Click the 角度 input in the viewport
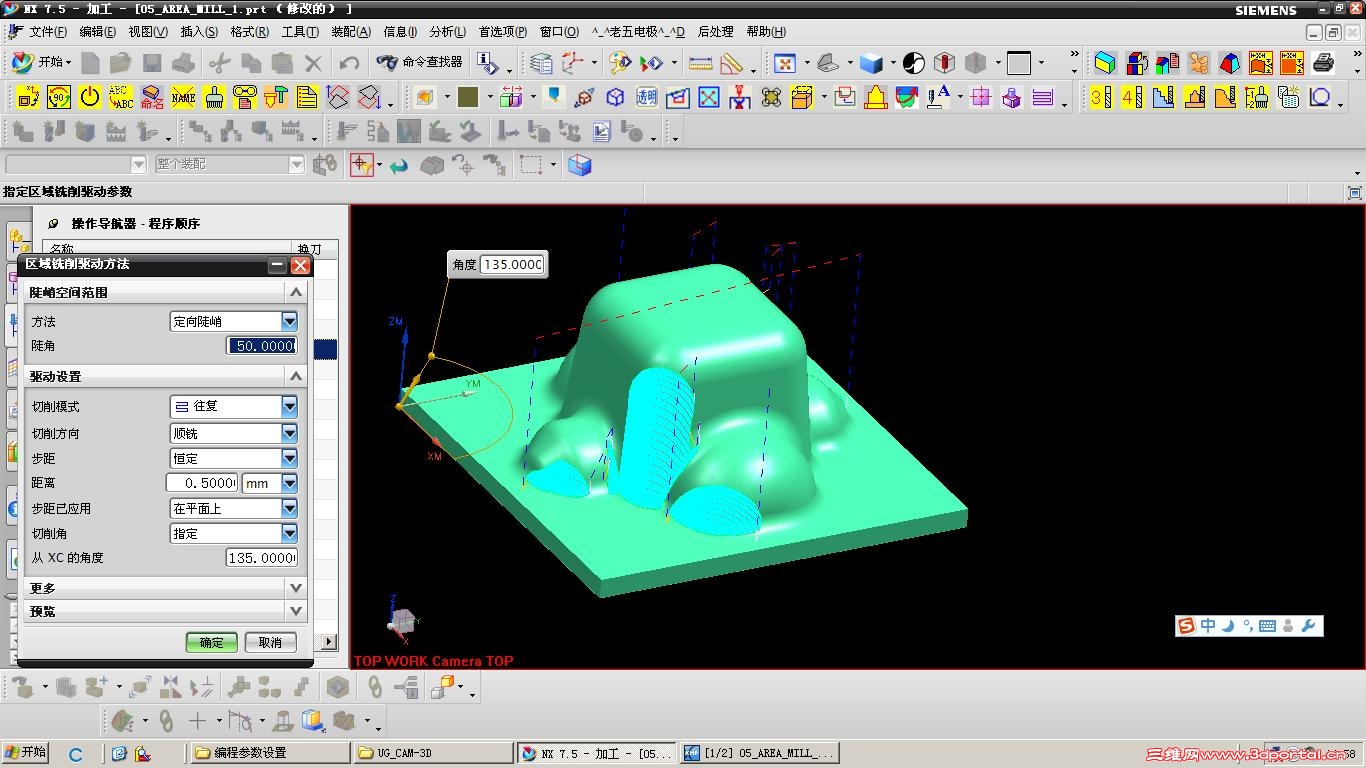The width and height of the screenshot is (1366, 768). click(512, 264)
